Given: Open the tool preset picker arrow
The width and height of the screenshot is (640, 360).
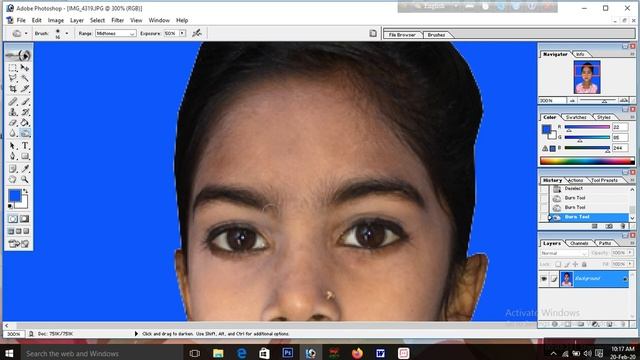Looking at the screenshot, I should [x=26, y=33].
